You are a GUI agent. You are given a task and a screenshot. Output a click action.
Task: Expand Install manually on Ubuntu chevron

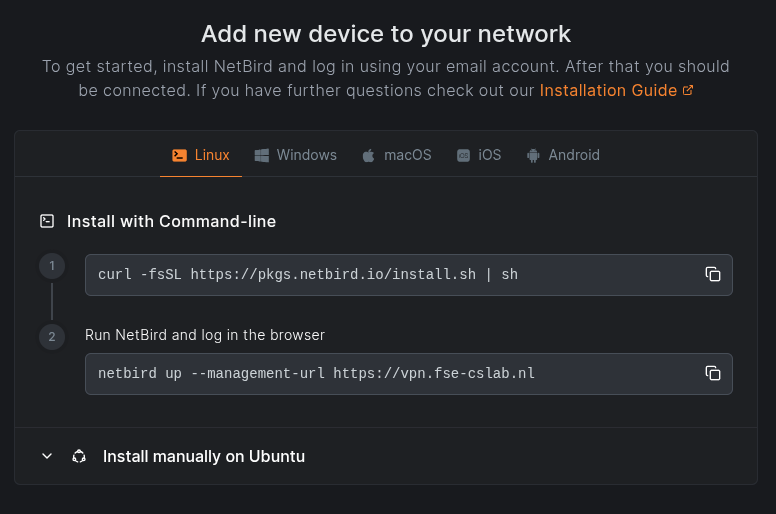pos(47,456)
